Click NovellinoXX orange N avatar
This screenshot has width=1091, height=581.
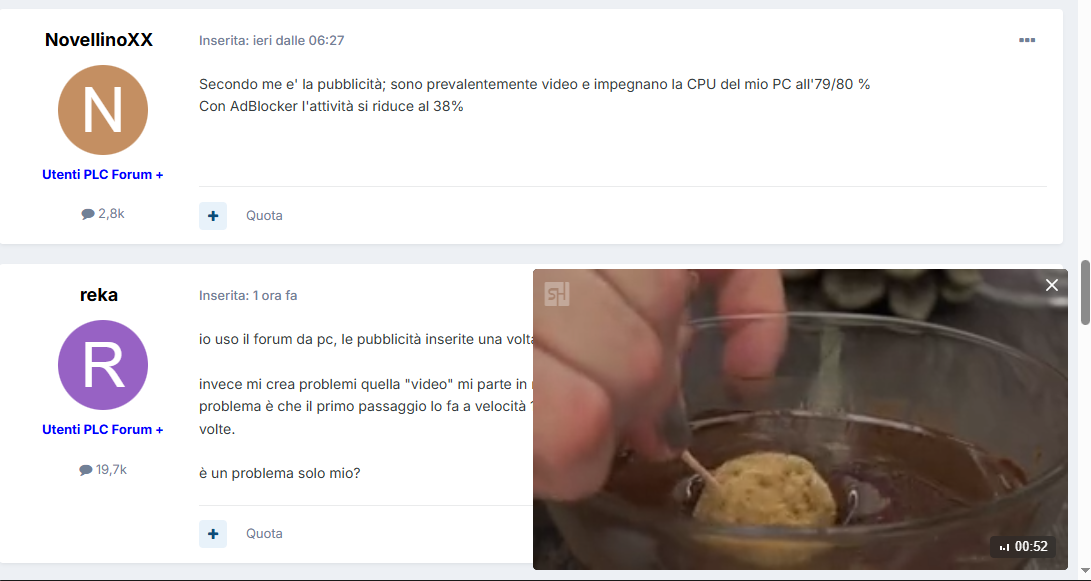coord(103,110)
